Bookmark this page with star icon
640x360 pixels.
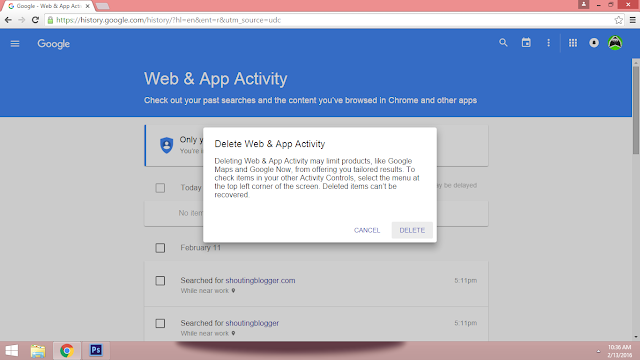pos(618,20)
